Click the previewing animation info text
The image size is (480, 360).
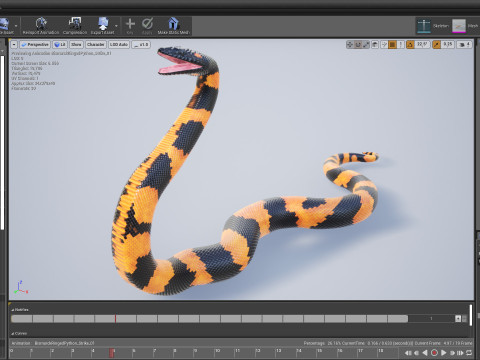(61, 53)
